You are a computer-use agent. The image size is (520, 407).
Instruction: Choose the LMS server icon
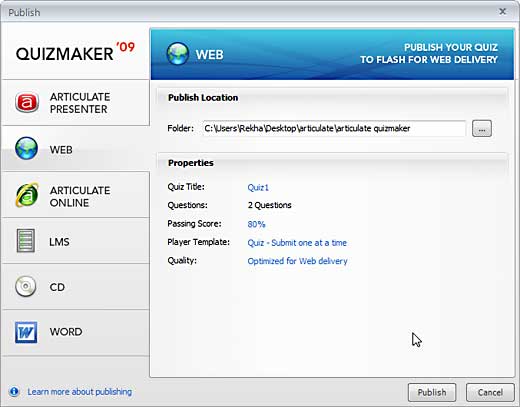(x=26, y=241)
